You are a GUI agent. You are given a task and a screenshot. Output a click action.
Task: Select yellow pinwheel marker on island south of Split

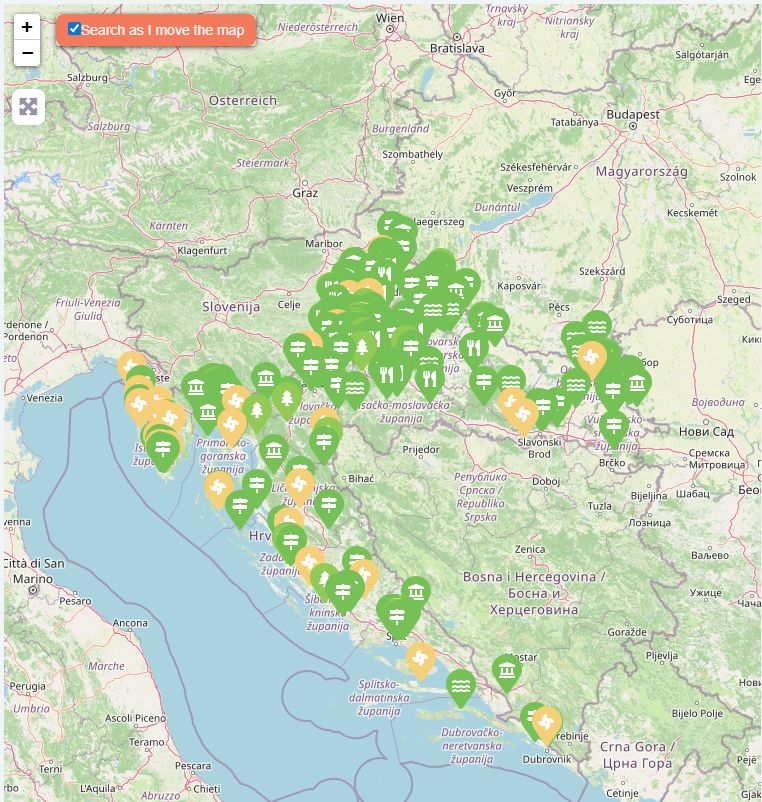coord(421,662)
